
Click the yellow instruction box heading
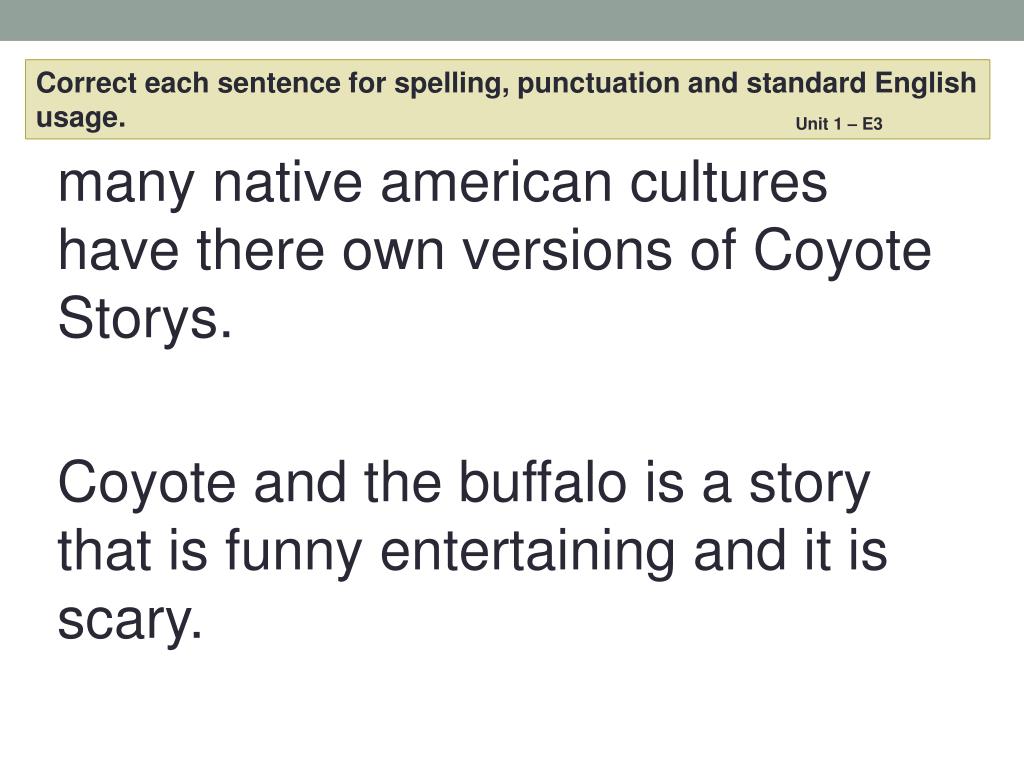(x=507, y=100)
